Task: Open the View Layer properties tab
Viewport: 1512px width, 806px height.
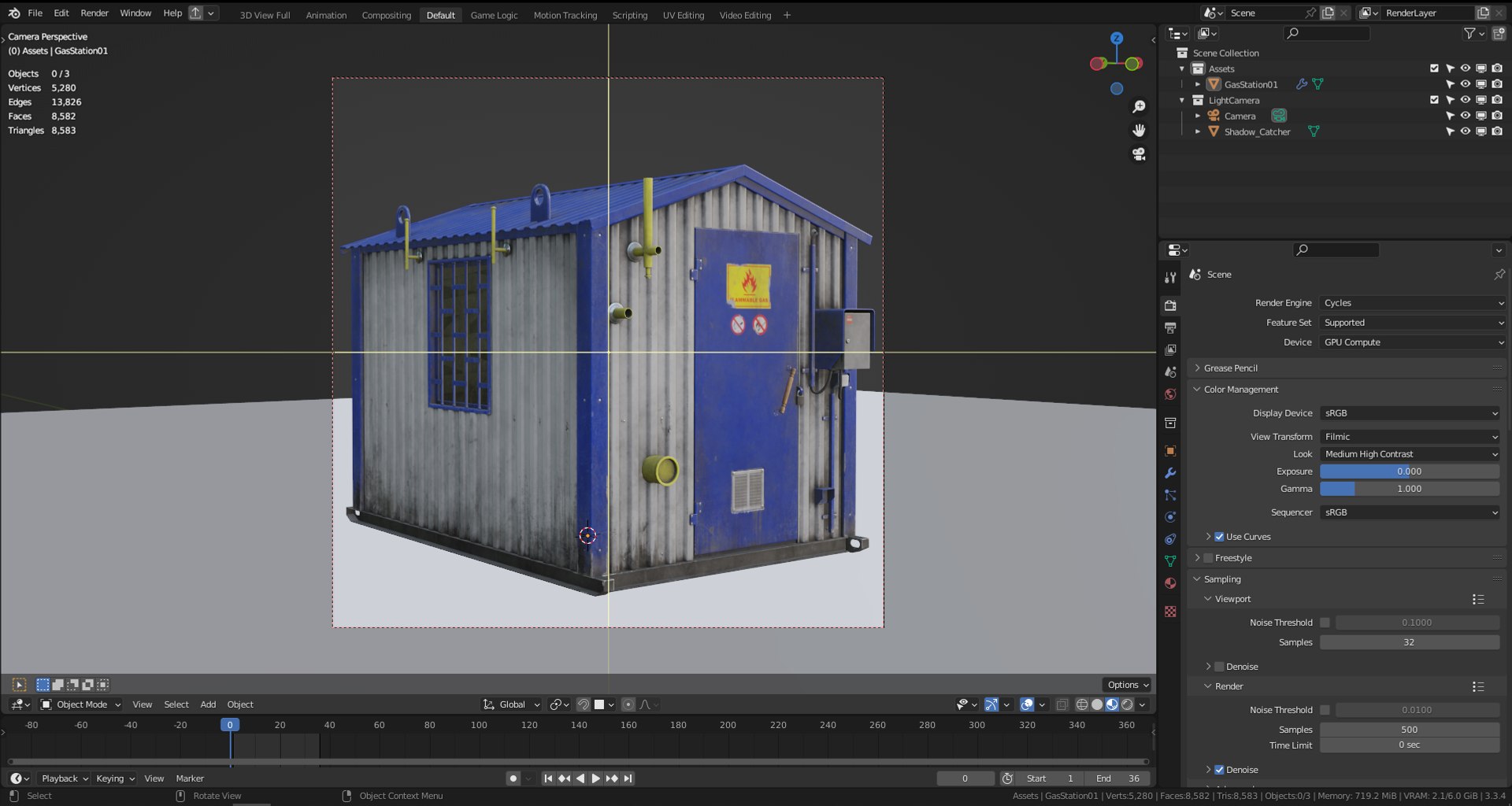Action: pyautogui.click(x=1170, y=349)
